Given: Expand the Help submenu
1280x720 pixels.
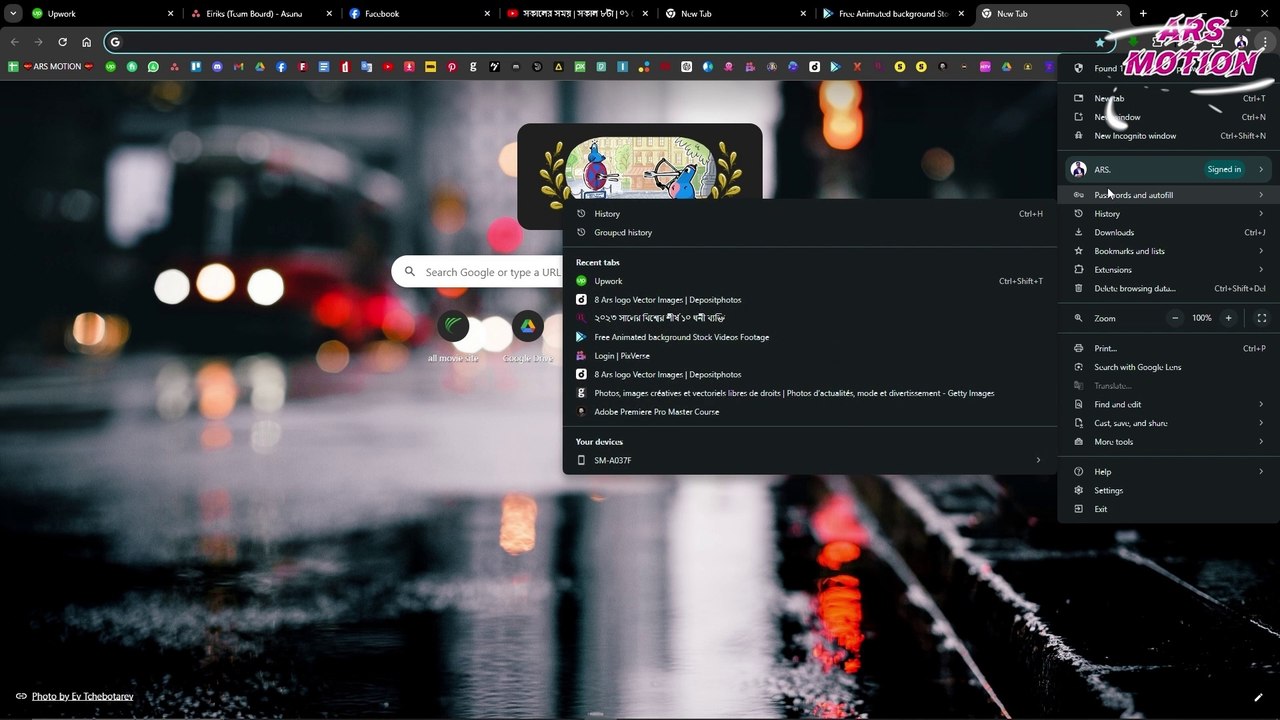Looking at the screenshot, I should [1168, 472].
